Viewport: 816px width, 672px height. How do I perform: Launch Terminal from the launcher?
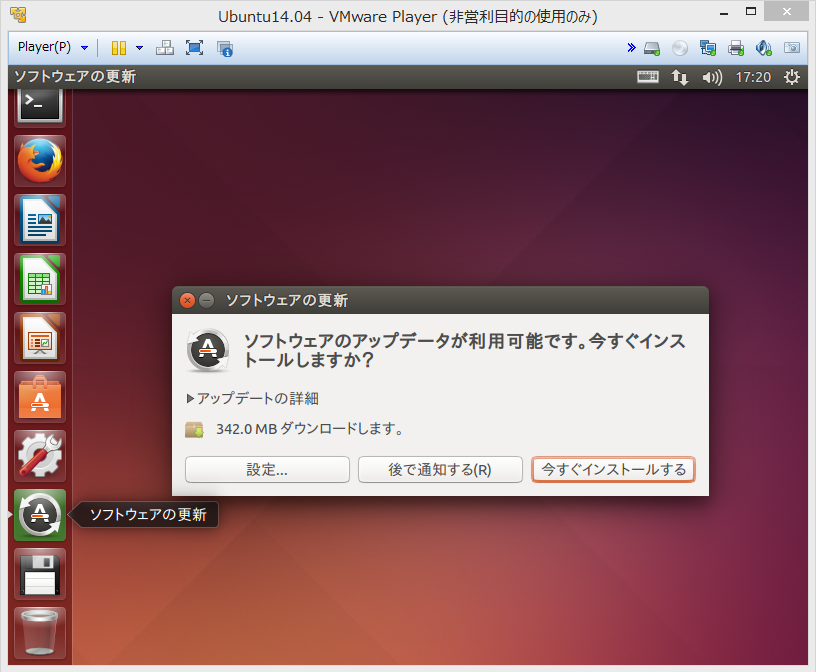click(x=40, y=106)
